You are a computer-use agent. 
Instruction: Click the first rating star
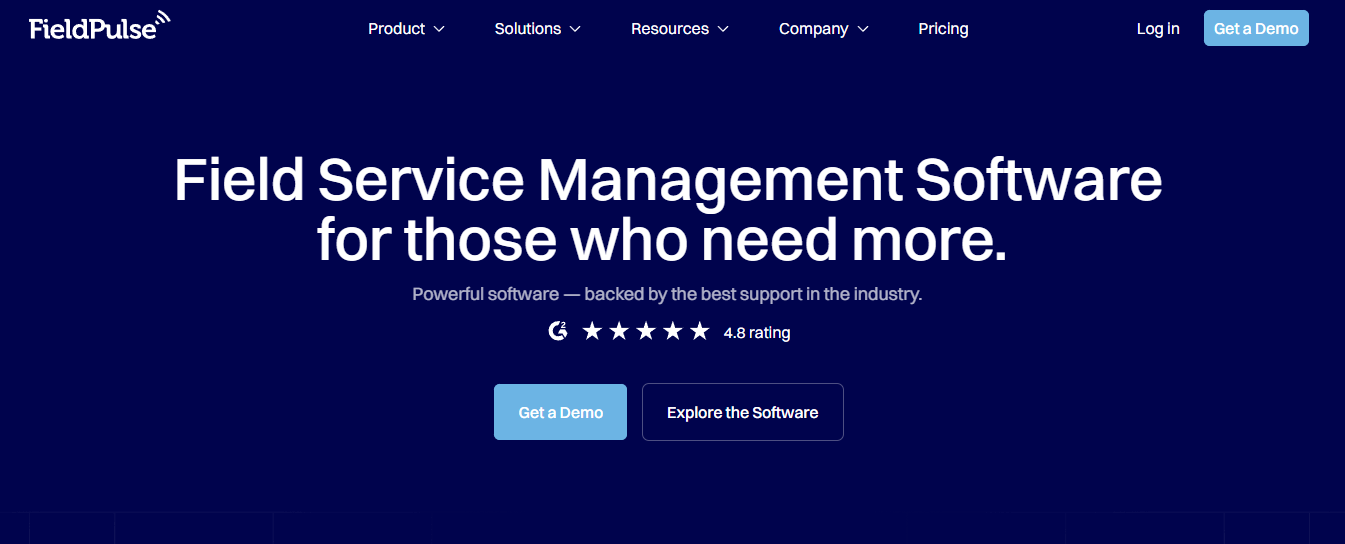[592, 331]
